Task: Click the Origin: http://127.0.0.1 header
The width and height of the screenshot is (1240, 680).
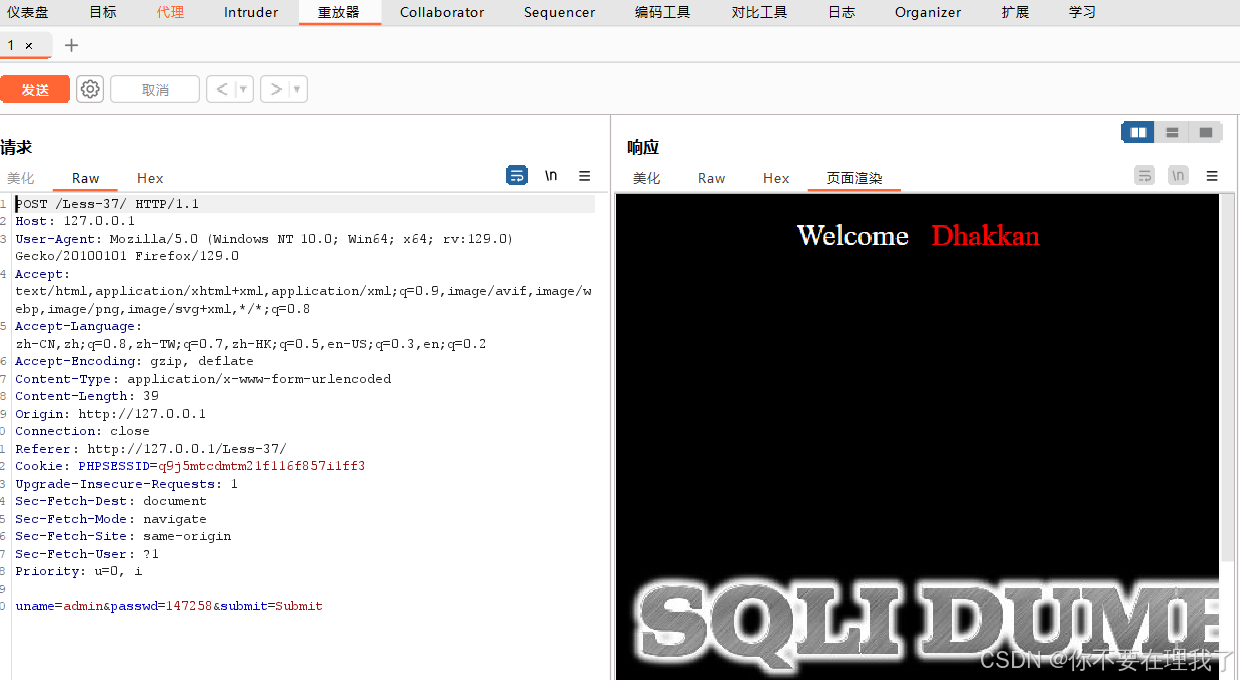Action: [x=110, y=414]
